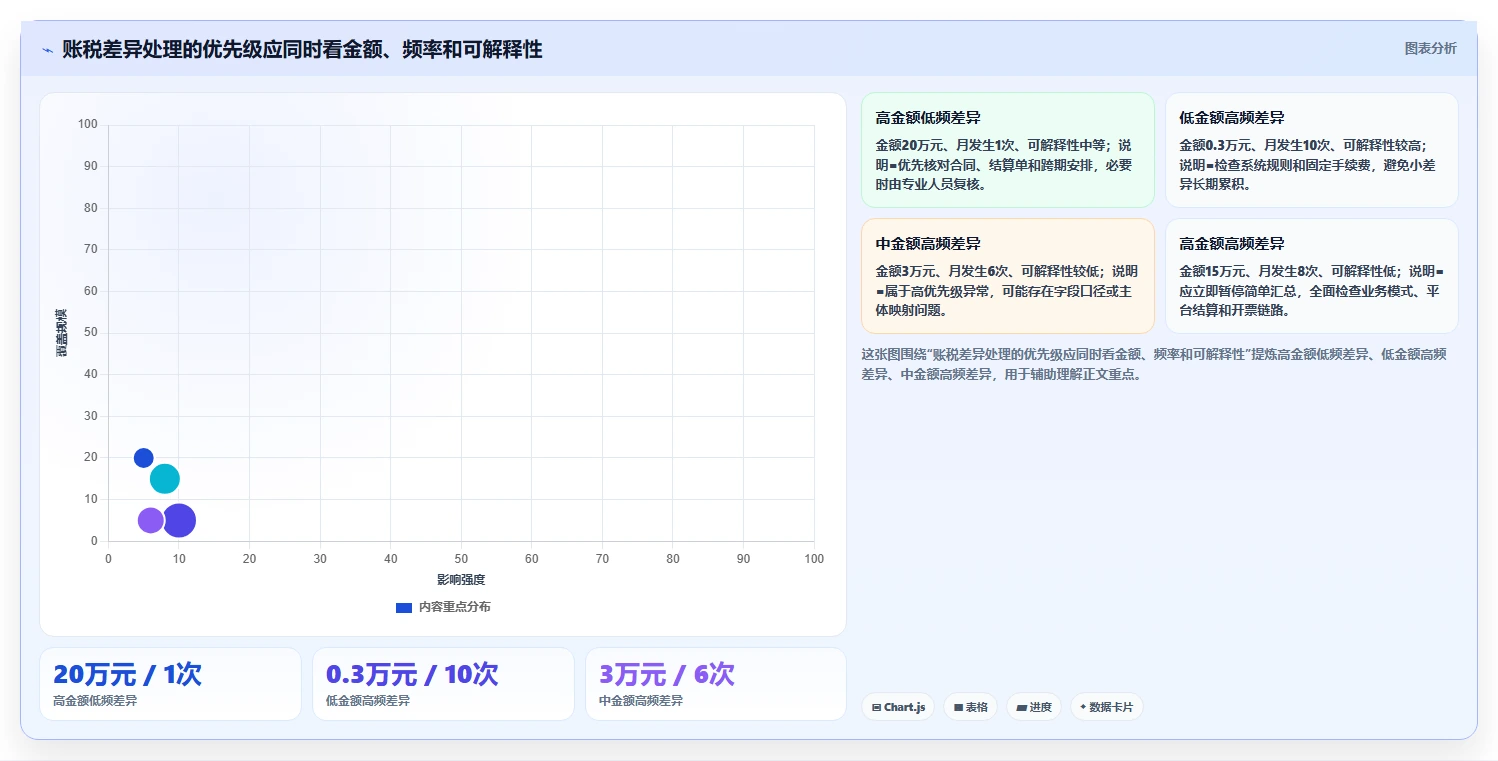Click description text 金额0.3万元、月发生10次

[x=1309, y=164]
